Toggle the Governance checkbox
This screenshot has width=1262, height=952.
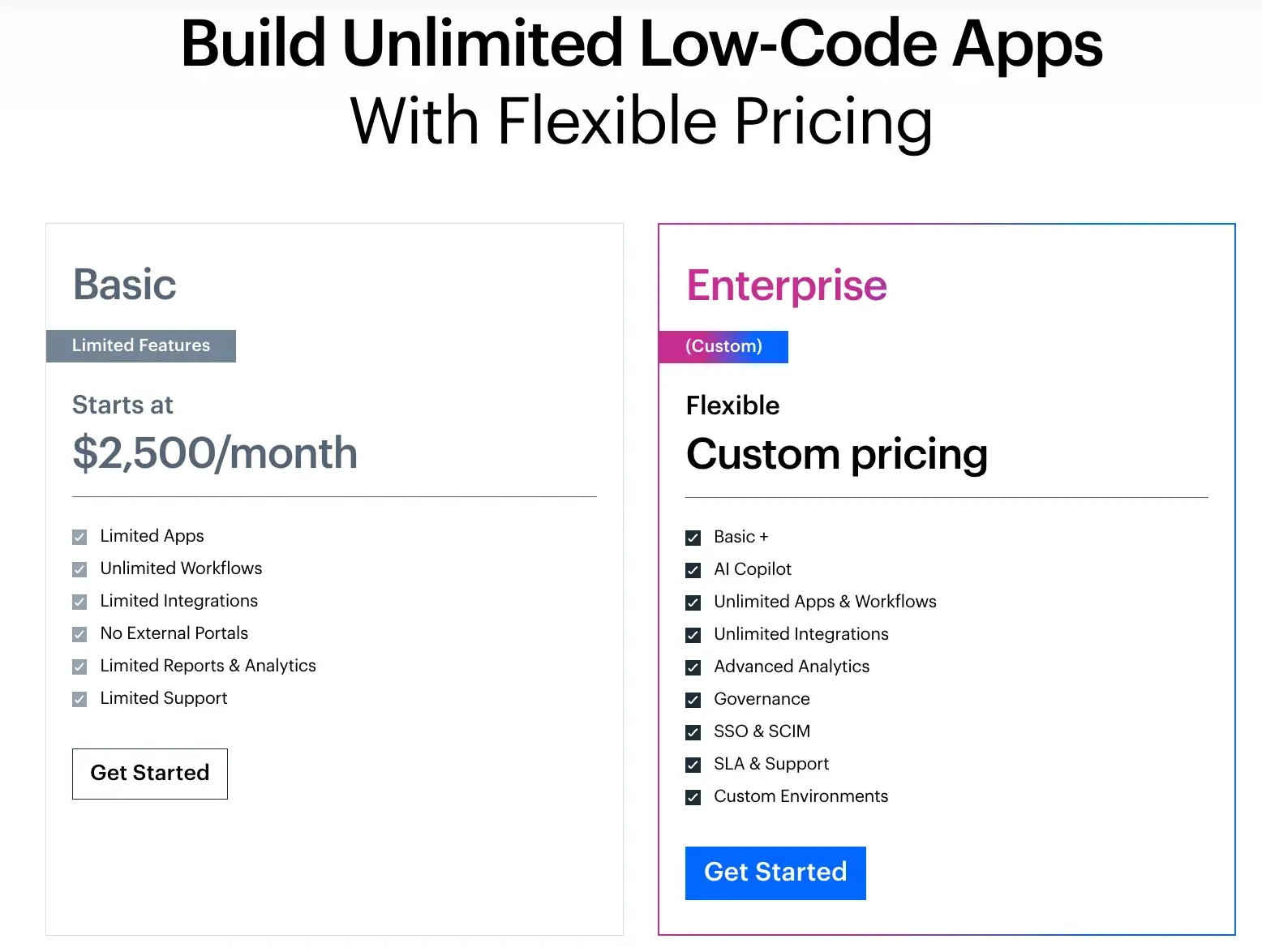pos(693,700)
